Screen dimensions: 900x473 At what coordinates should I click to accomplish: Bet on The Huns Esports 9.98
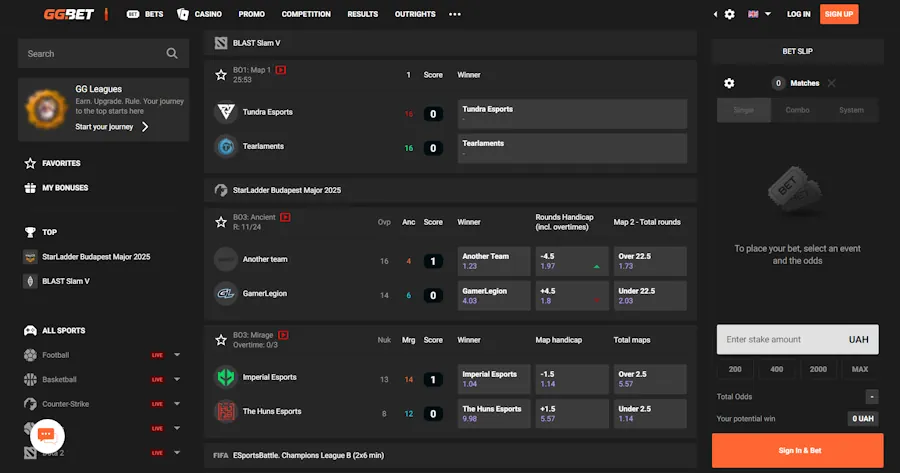pos(494,413)
